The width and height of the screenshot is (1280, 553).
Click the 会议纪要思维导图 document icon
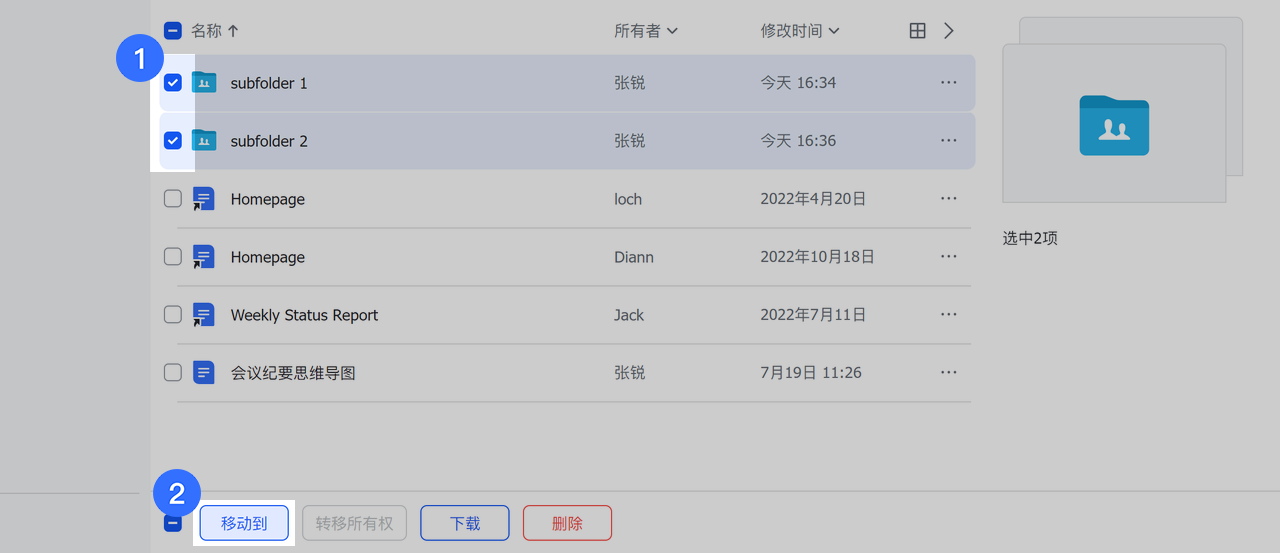(204, 373)
